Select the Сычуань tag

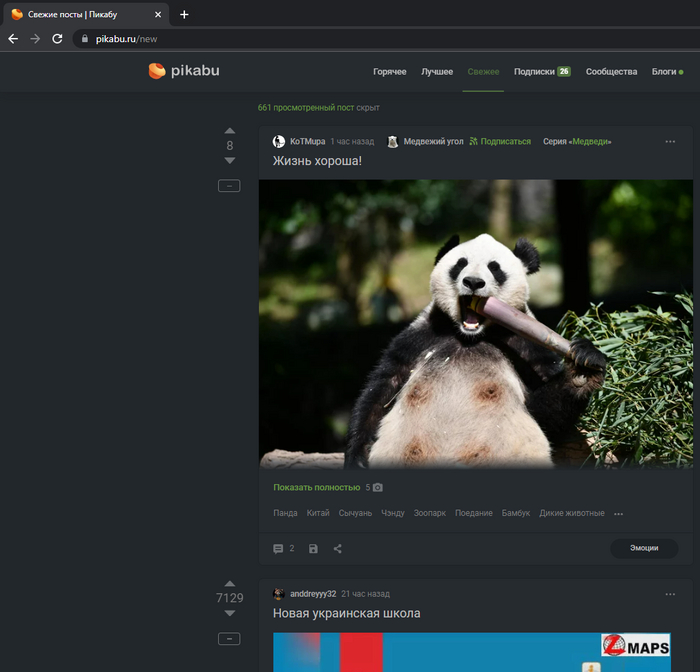pos(355,513)
